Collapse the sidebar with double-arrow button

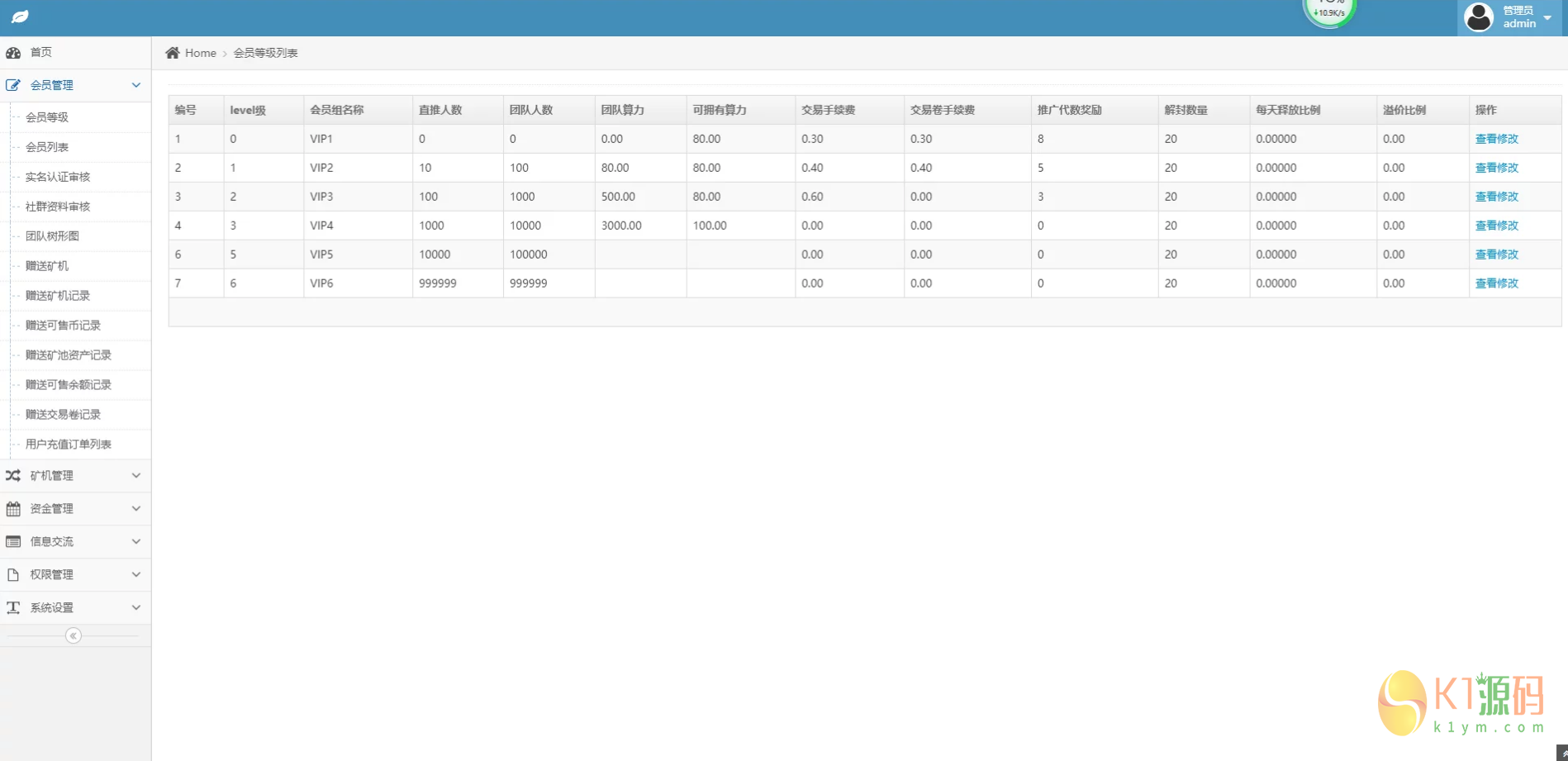[74, 635]
